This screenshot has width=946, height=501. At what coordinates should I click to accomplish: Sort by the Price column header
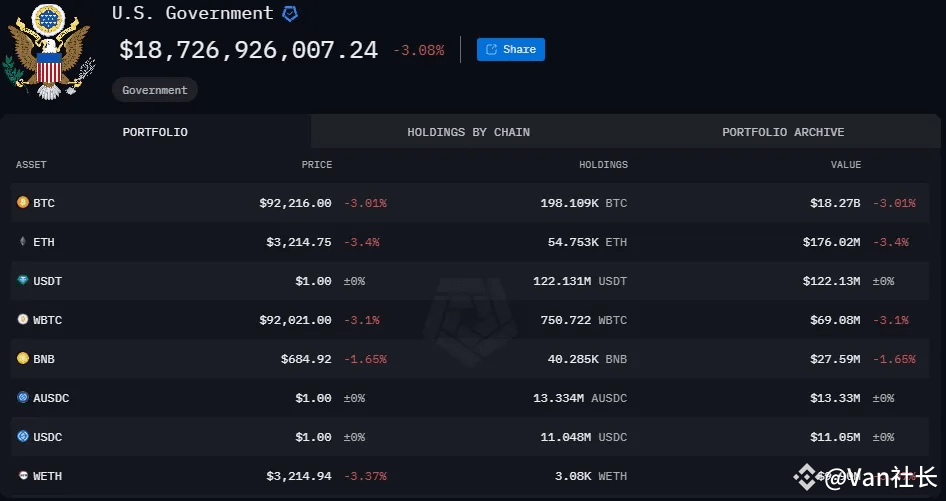point(317,164)
